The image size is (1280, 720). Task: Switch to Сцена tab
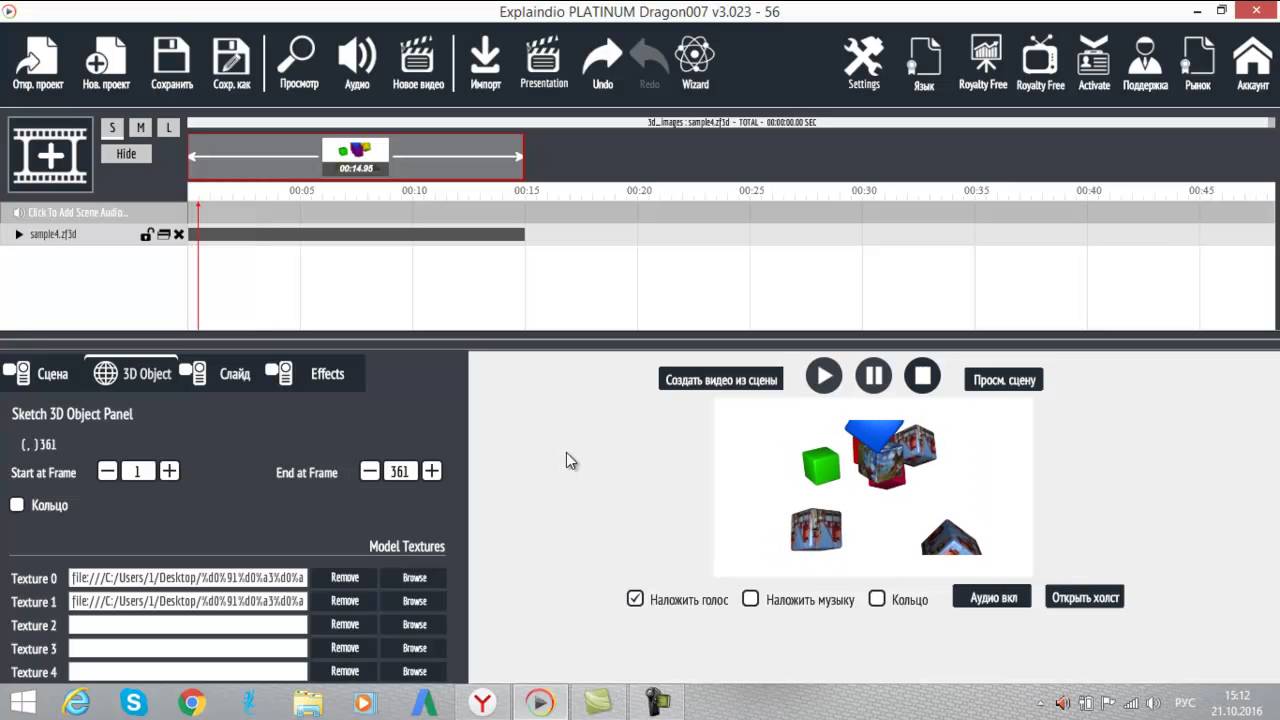point(36,374)
